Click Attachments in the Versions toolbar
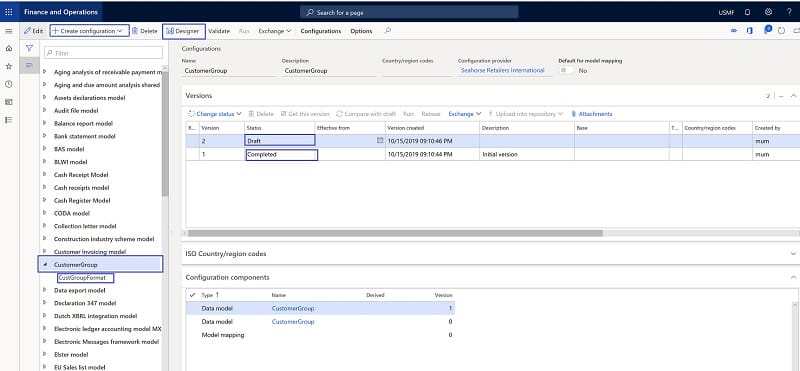 [x=591, y=114]
